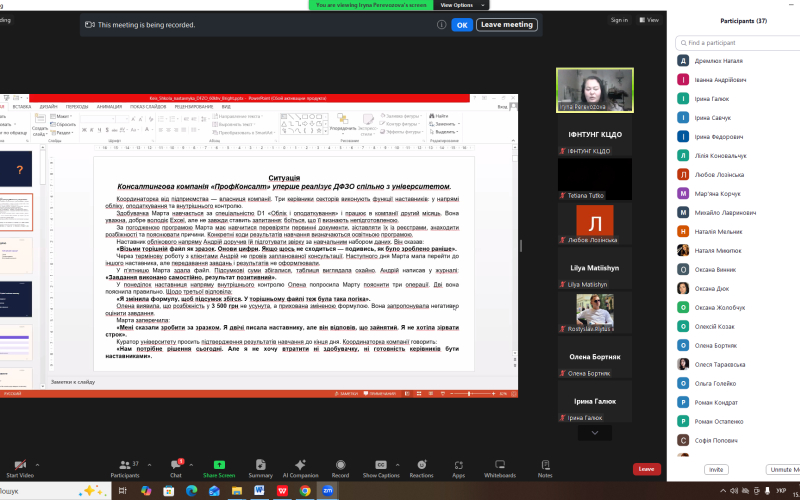Toggle Start Video camera on
Image resolution: width=800 pixels, height=500 pixels.
coord(20,468)
